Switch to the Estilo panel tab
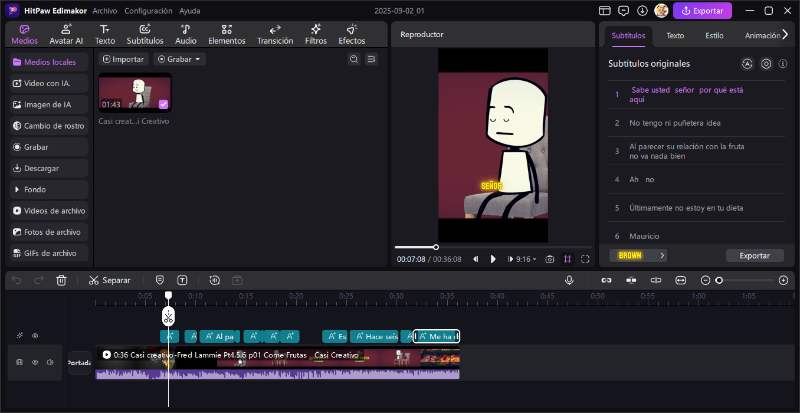The width and height of the screenshot is (800, 413). click(x=714, y=36)
